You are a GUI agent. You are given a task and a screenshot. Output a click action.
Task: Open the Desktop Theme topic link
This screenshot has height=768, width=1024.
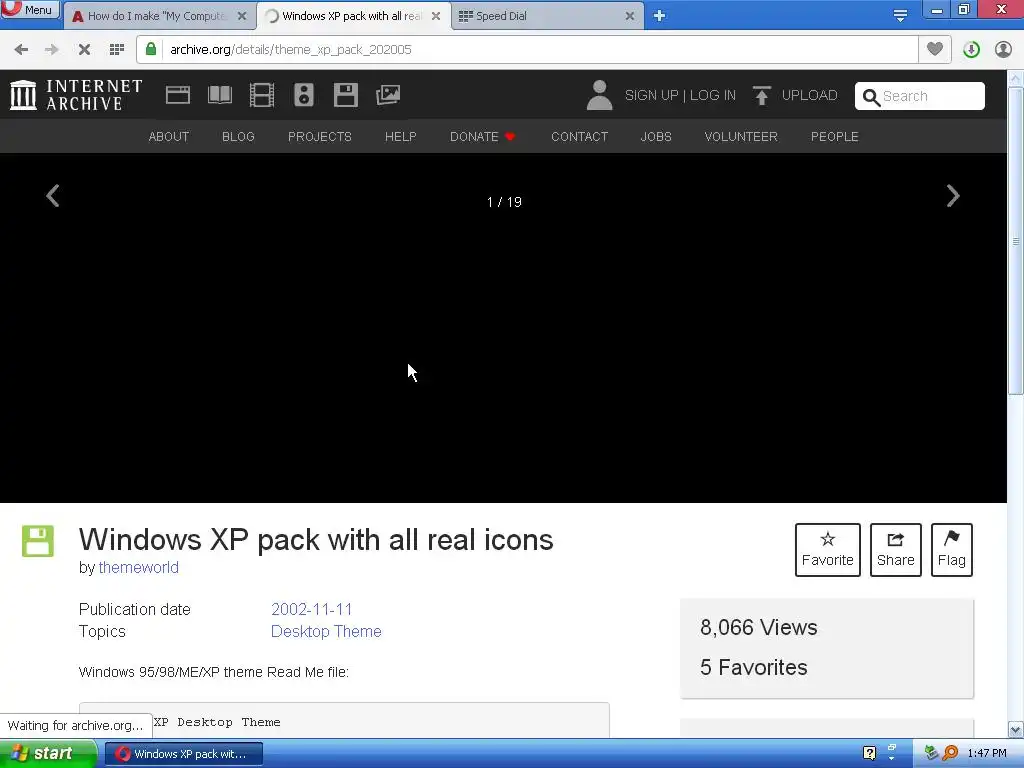(x=326, y=632)
